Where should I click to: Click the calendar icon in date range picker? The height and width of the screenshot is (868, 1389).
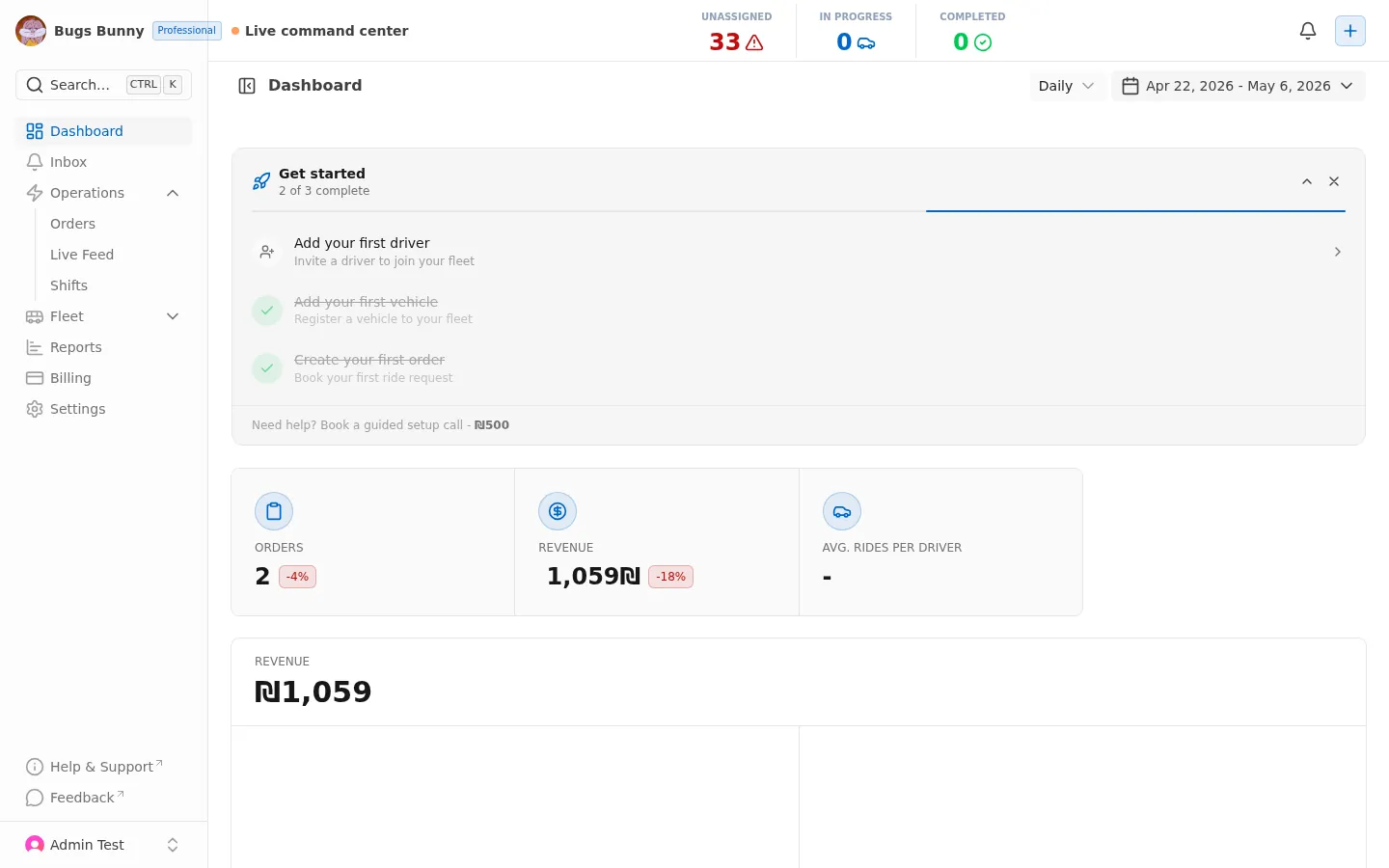(x=1130, y=86)
